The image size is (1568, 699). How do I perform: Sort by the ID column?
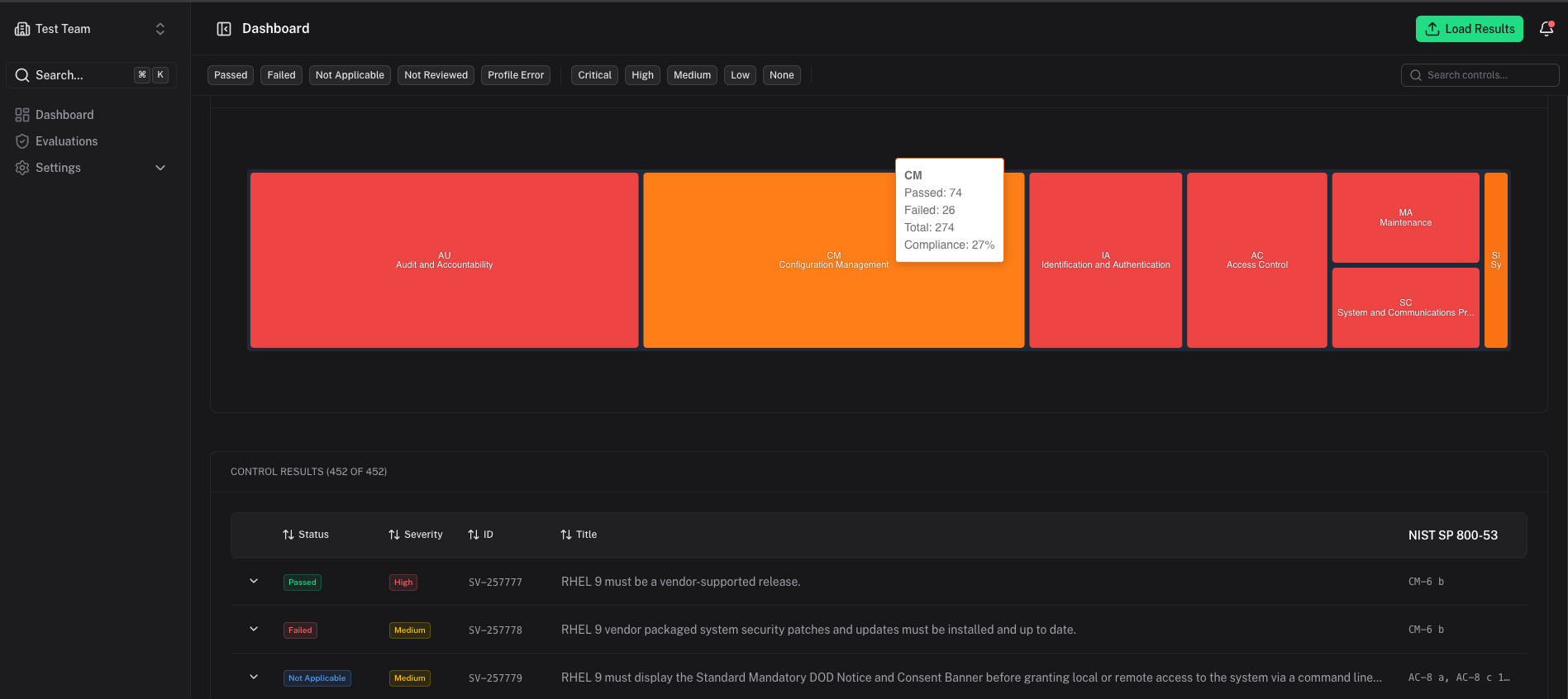480,535
